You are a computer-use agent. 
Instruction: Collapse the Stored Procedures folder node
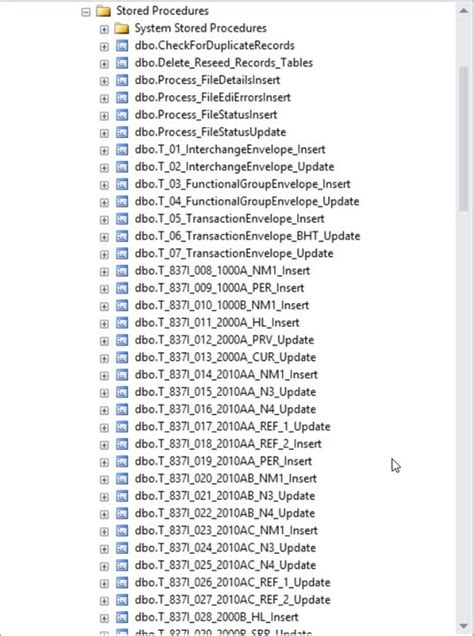tap(86, 12)
